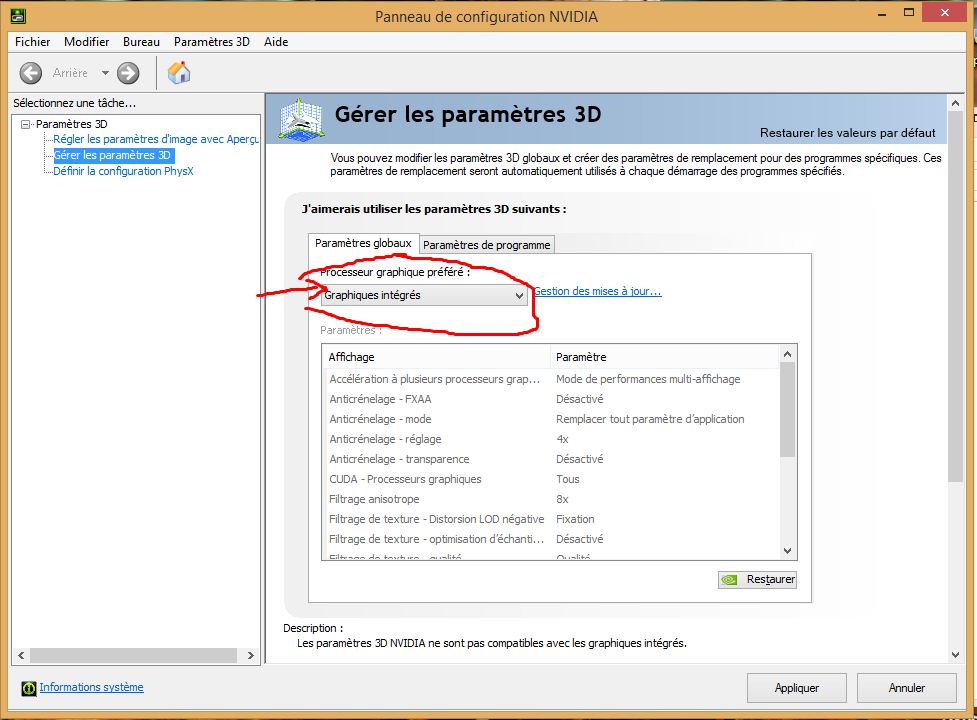Open Informations système link

(92, 687)
